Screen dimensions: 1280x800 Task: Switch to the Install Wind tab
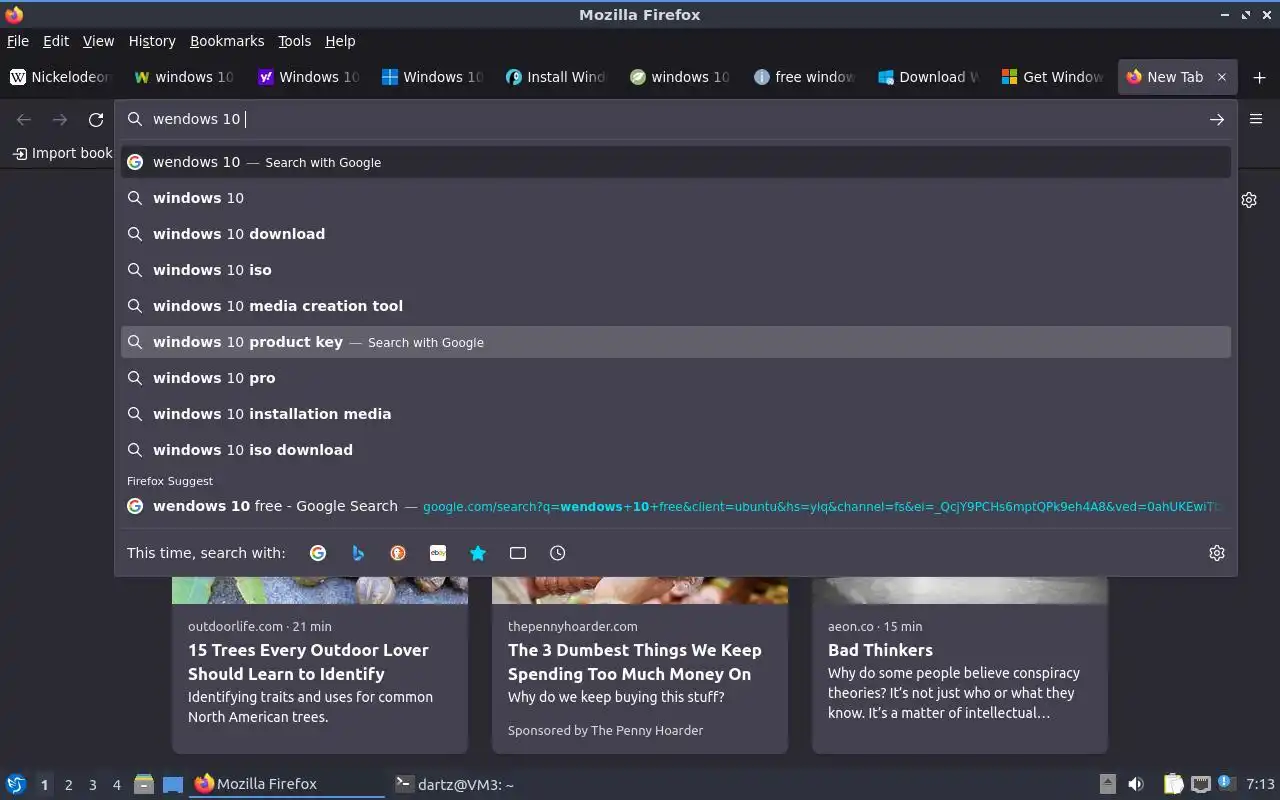pos(557,77)
